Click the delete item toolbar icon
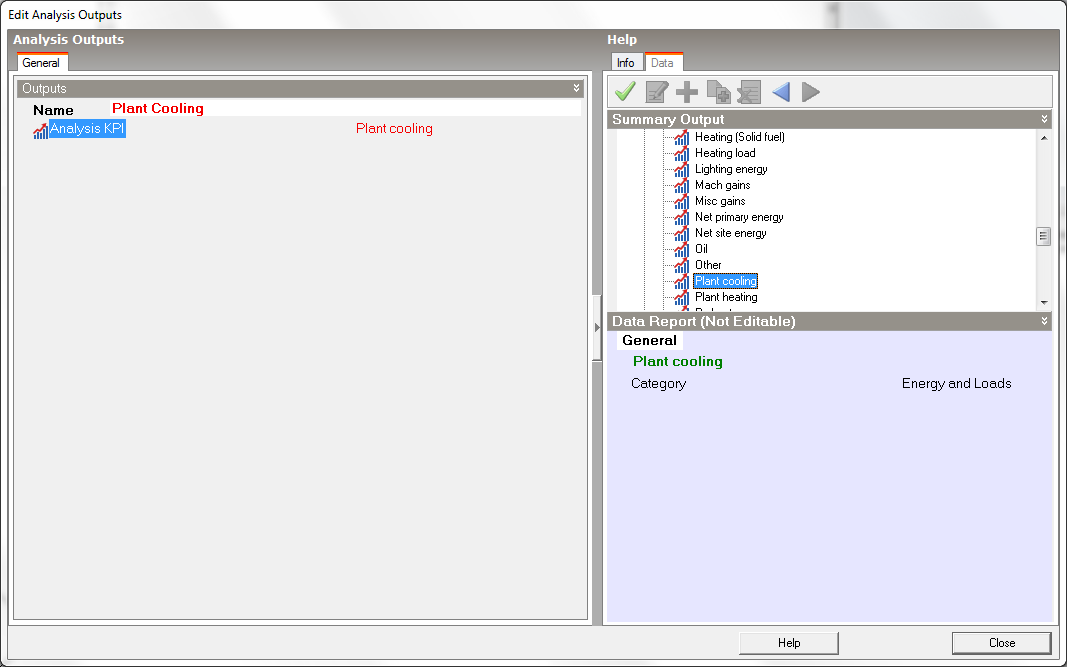The height and width of the screenshot is (667, 1067). coord(749,92)
